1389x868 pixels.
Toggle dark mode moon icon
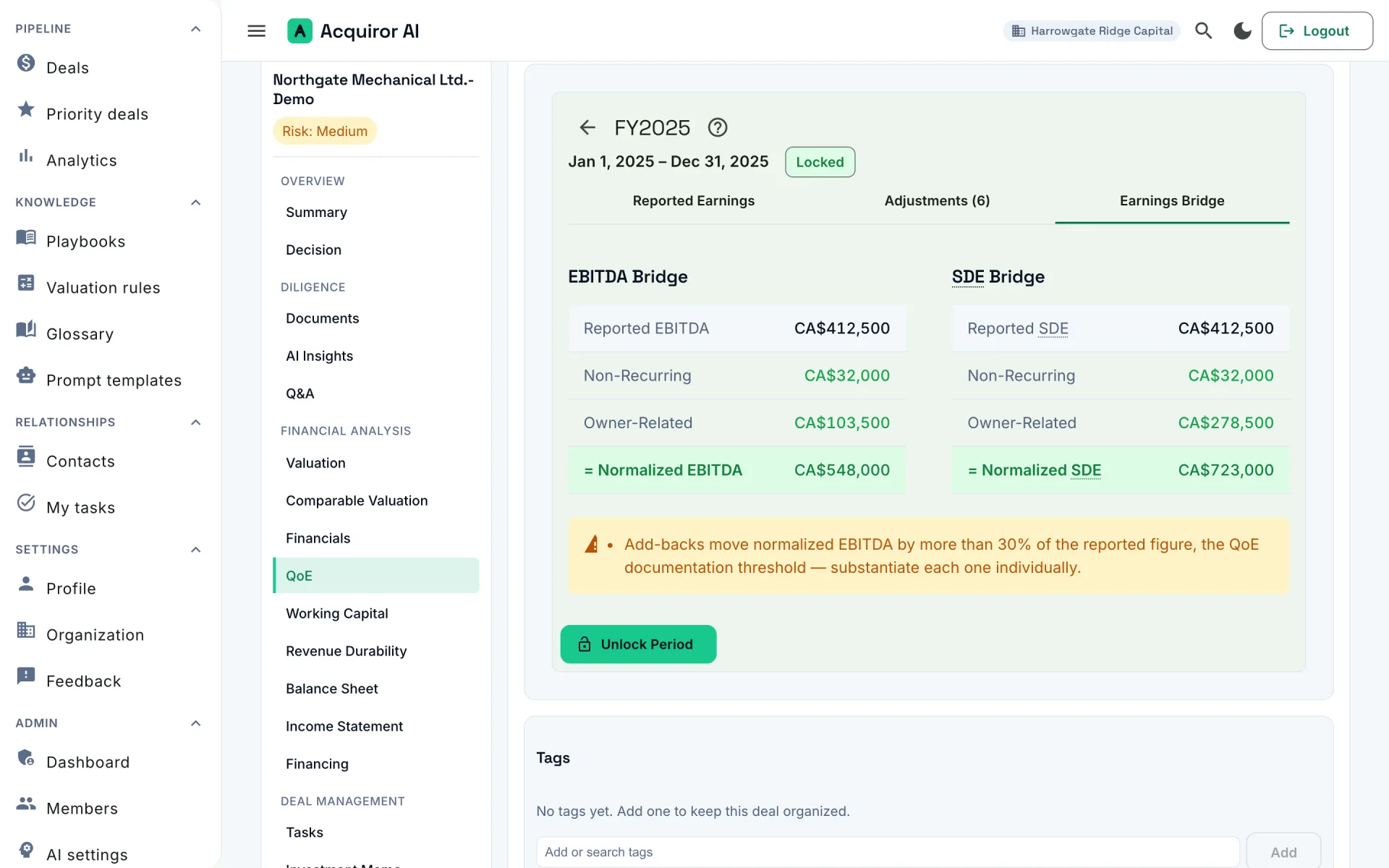1242,31
